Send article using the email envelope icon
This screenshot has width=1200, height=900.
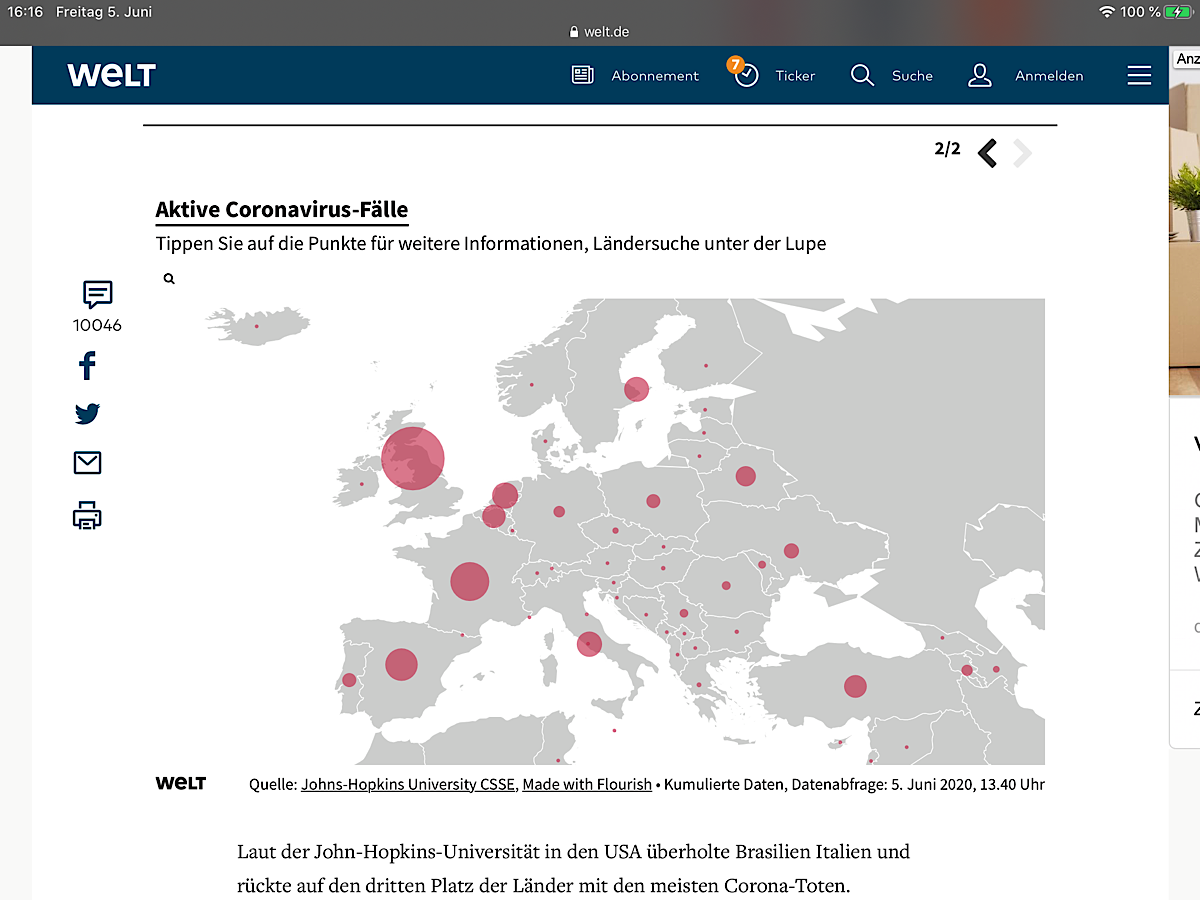pyautogui.click(x=87, y=462)
